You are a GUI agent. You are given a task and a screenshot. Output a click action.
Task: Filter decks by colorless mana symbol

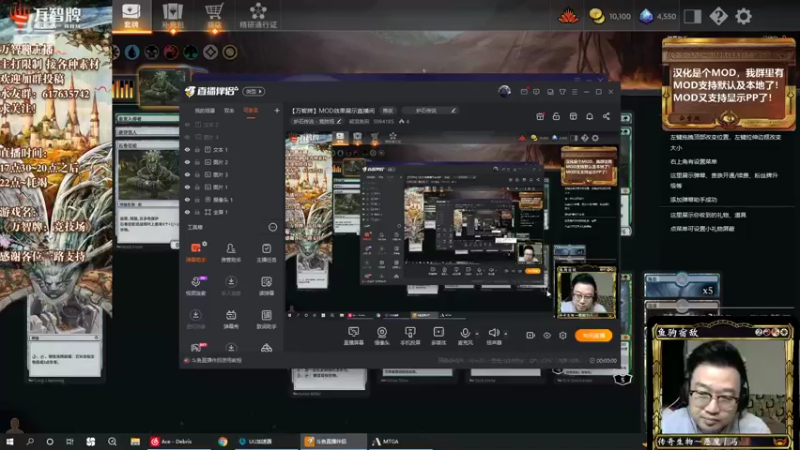tap(210, 52)
